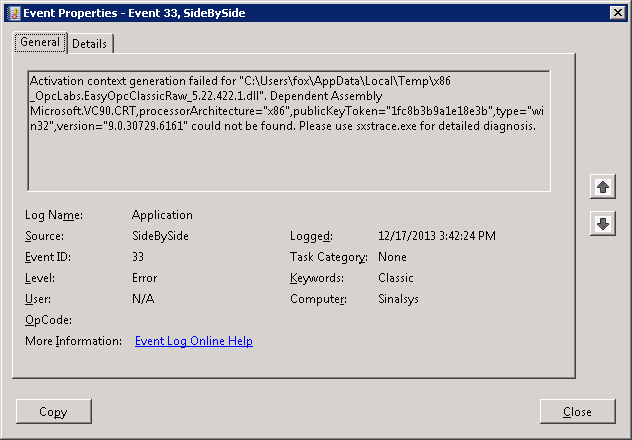The width and height of the screenshot is (632, 440).
Task: Click the Level value 'Error'
Action: [144, 278]
